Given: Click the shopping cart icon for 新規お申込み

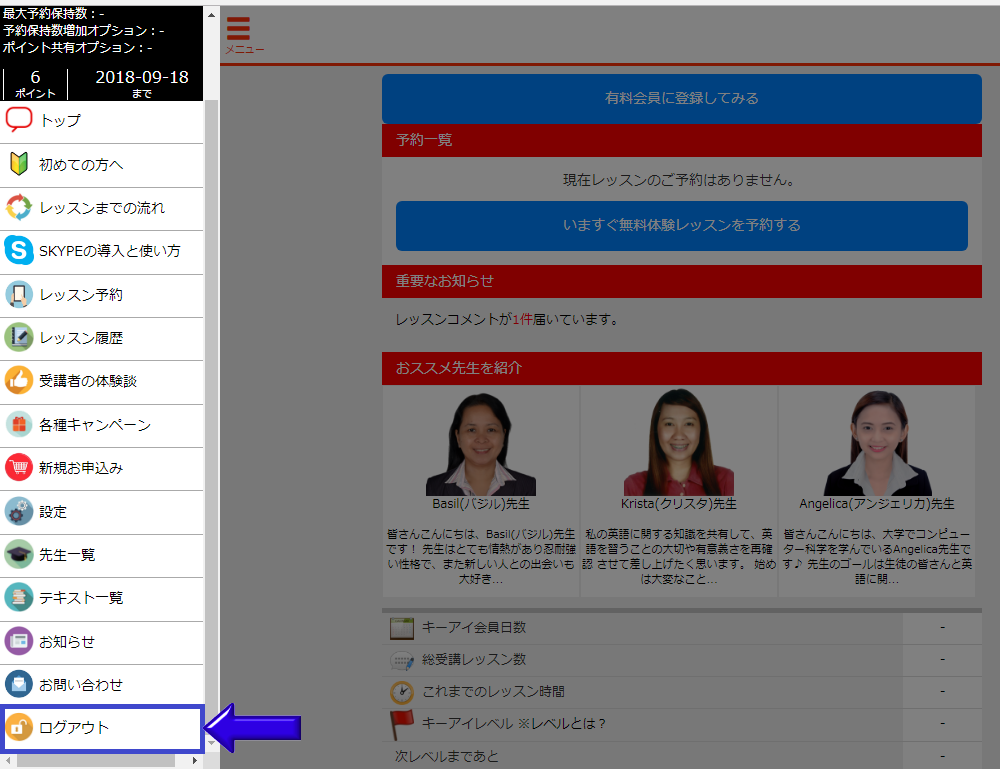Looking at the screenshot, I should (x=18, y=467).
